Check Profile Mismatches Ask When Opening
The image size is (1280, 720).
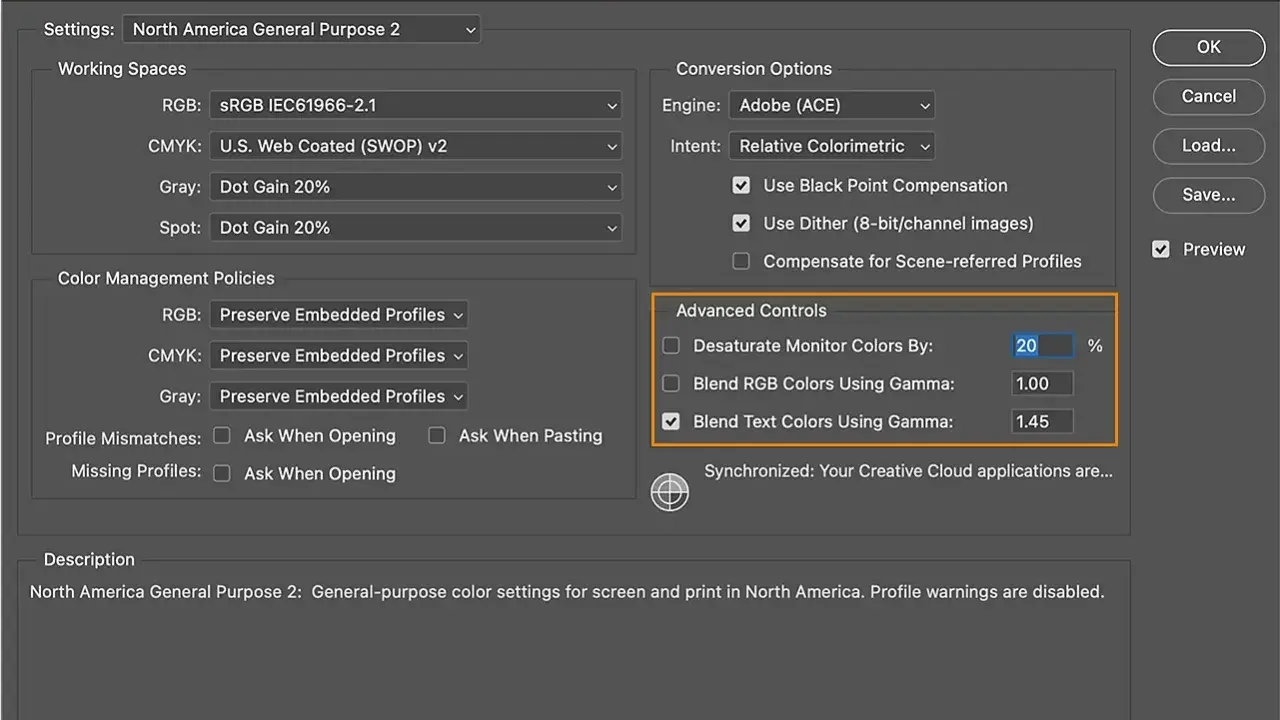[222, 435]
